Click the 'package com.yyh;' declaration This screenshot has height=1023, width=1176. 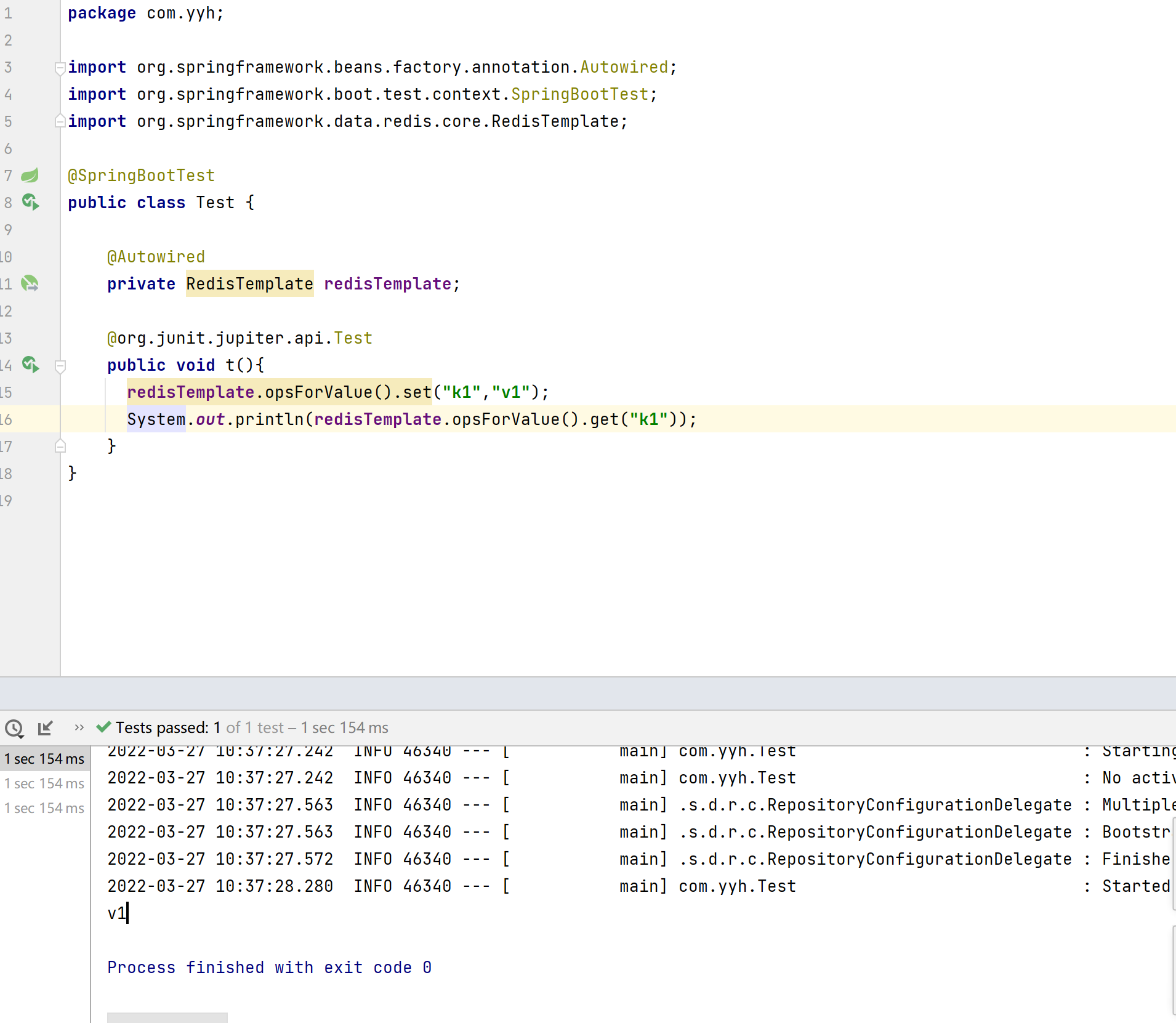[146, 13]
